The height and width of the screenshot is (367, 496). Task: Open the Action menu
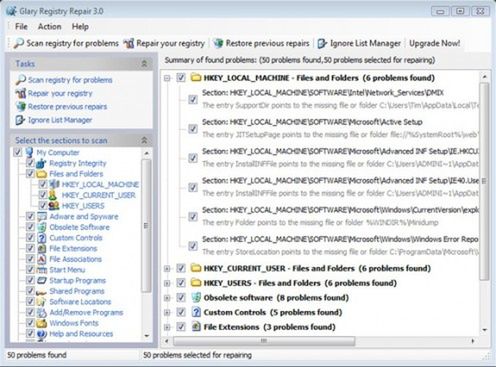click(49, 27)
